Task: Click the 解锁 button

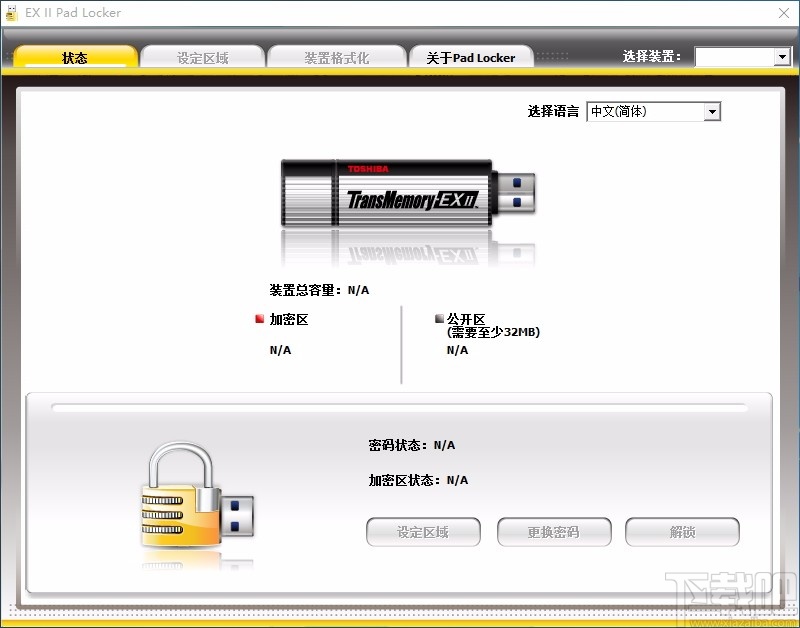Action: [x=682, y=532]
